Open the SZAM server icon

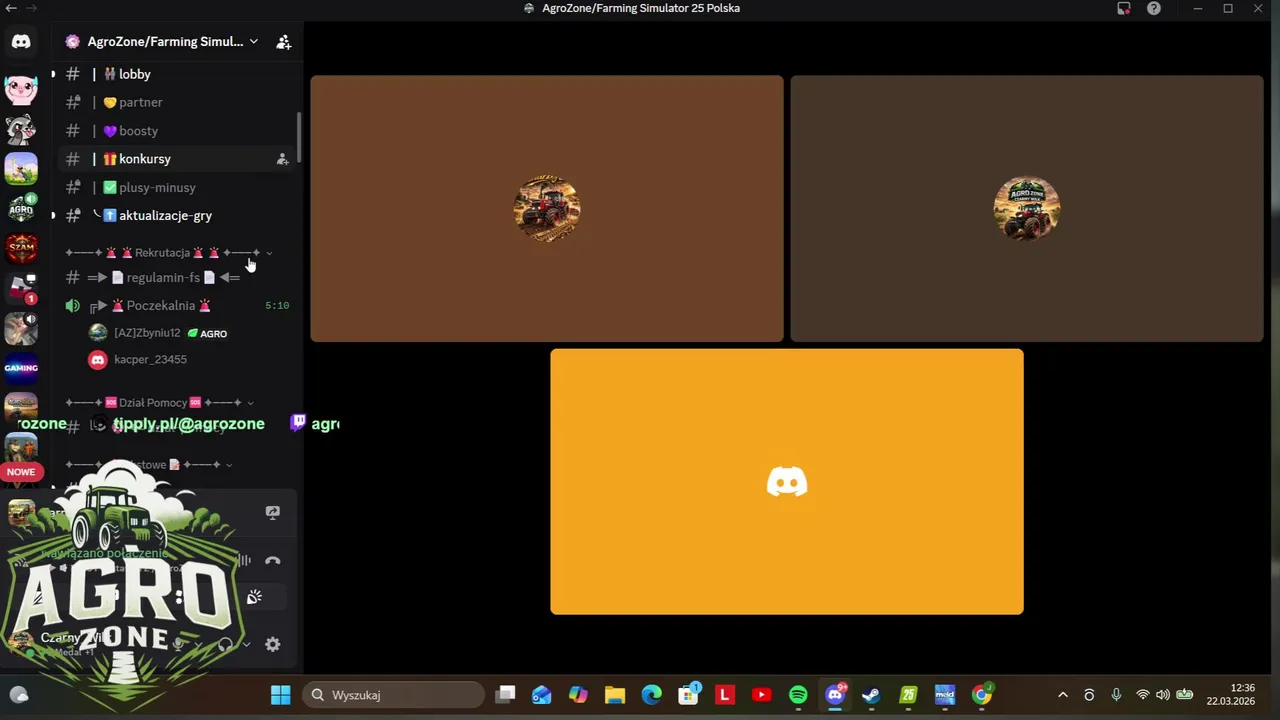click(x=21, y=248)
